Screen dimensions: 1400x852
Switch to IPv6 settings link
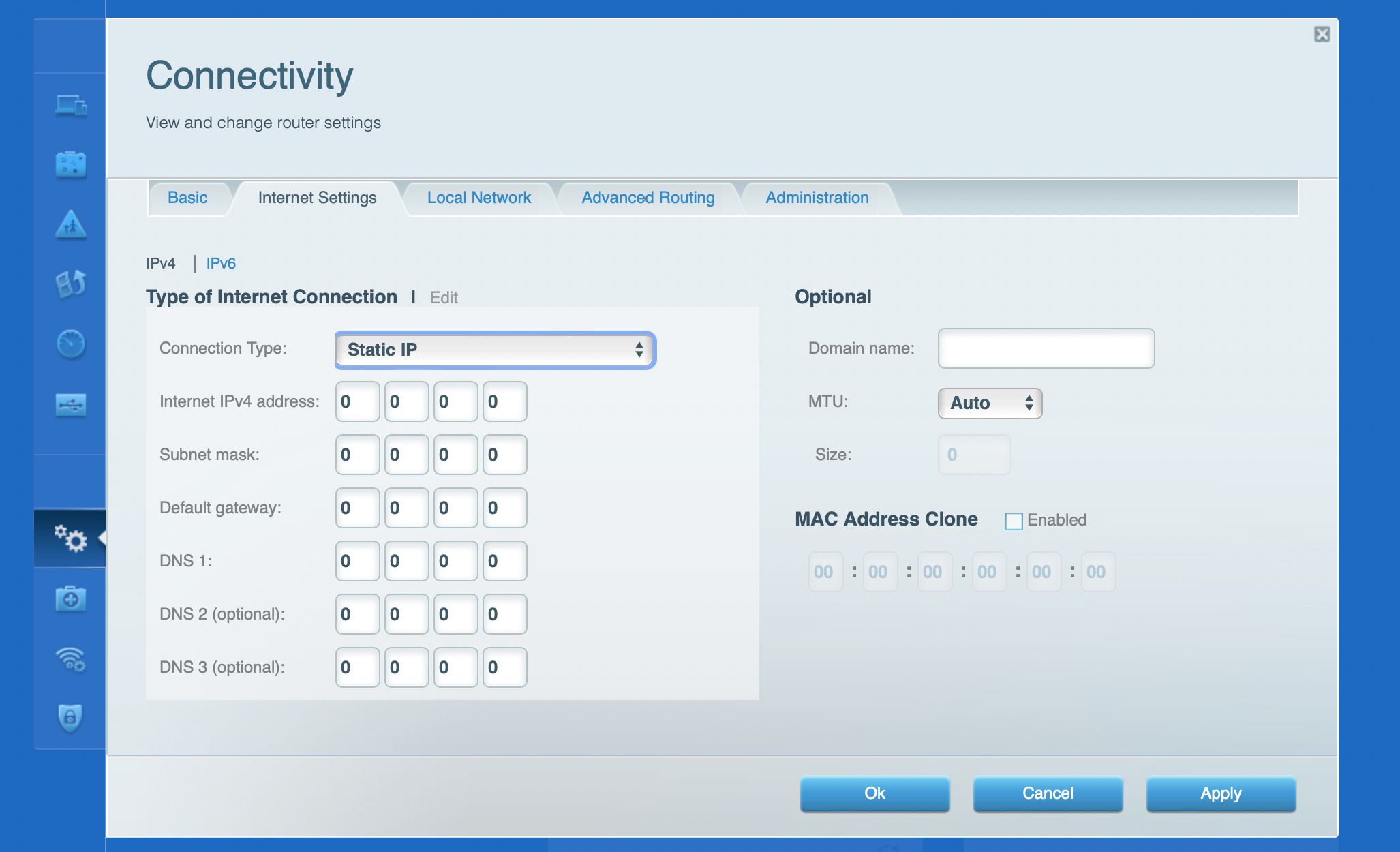pyautogui.click(x=221, y=263)
